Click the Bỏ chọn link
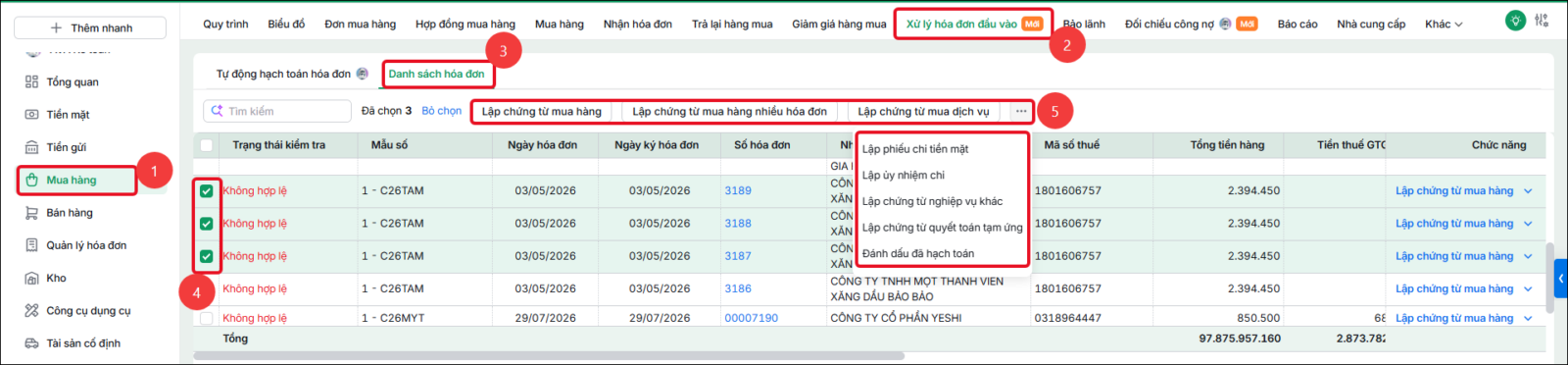The width and height of the screenshot is (1568, 365). 441,111
